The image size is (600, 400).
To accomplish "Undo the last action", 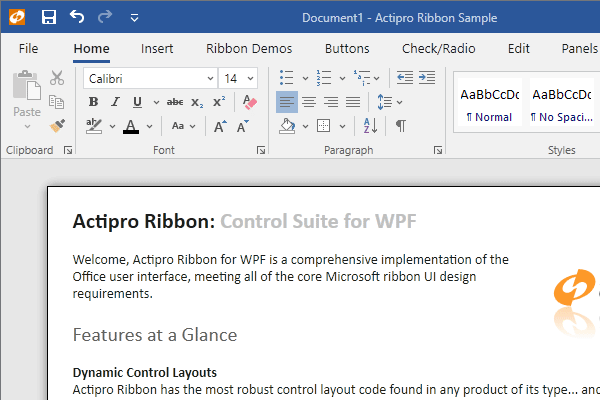I will click(77, 17).
